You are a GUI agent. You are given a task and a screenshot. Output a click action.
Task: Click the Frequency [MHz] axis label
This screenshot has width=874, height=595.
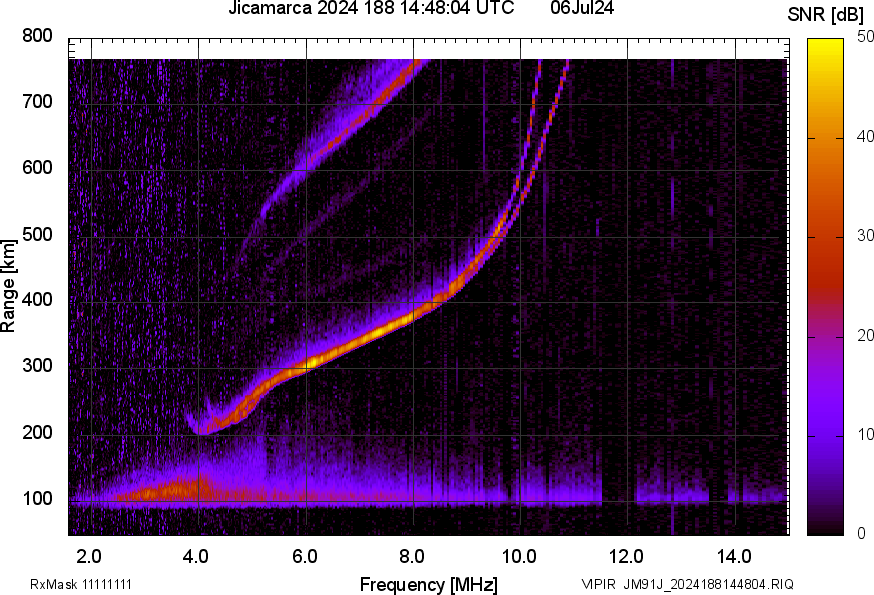[x=428, y=584]
